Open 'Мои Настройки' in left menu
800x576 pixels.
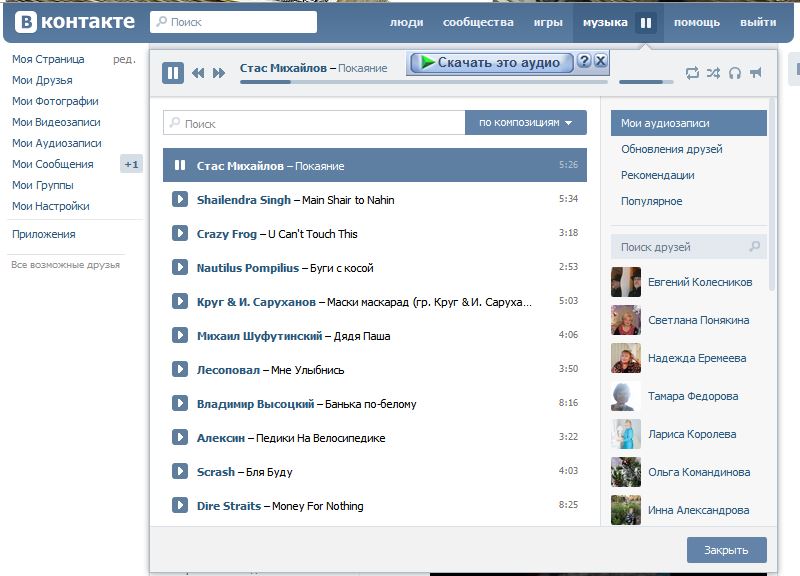click(x=51, y=206)
